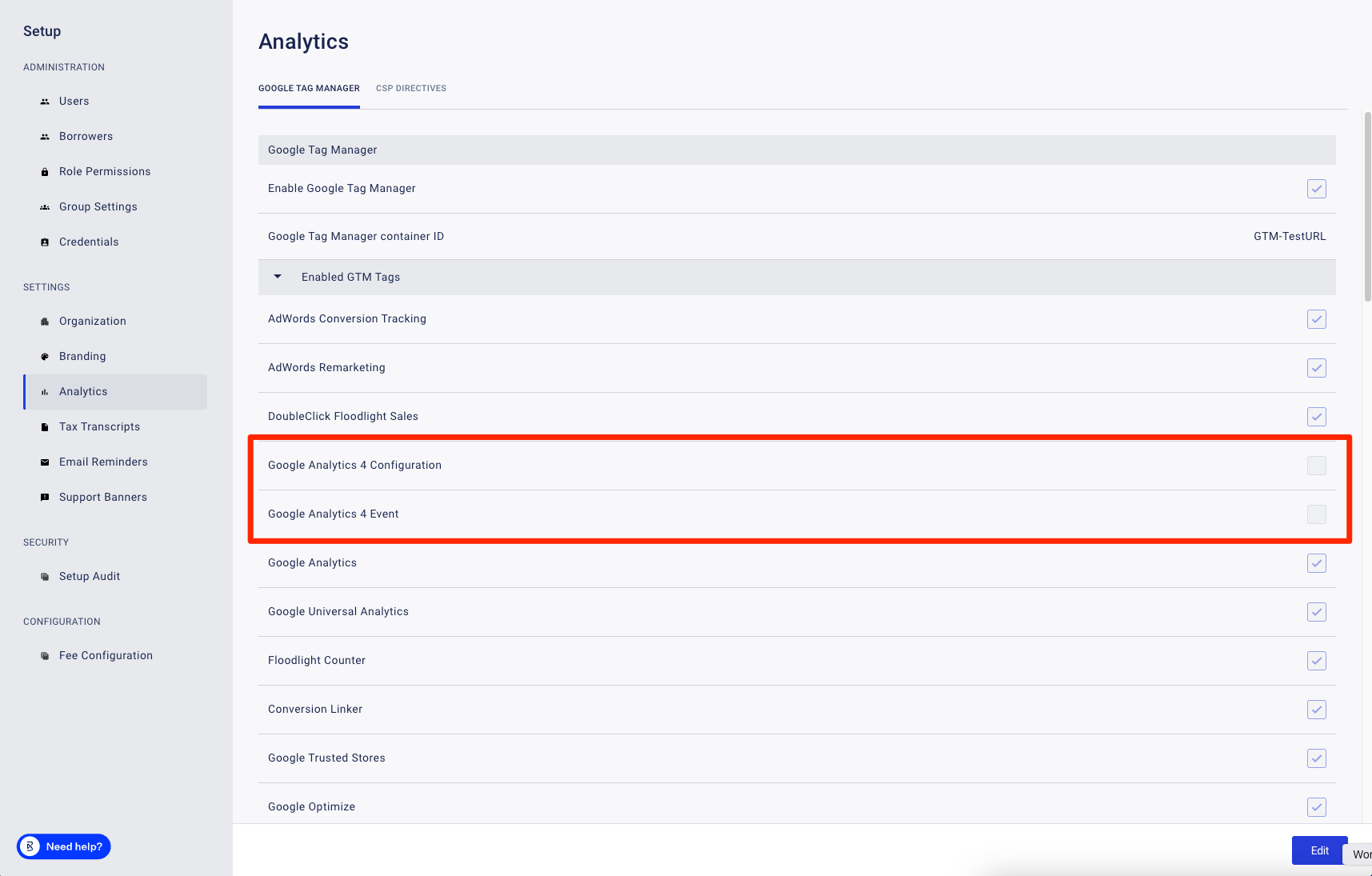Screen dimensions: 1372x876
Task: Enable Google Analytics 4 Event checkbox
Action: [1317, 514]
